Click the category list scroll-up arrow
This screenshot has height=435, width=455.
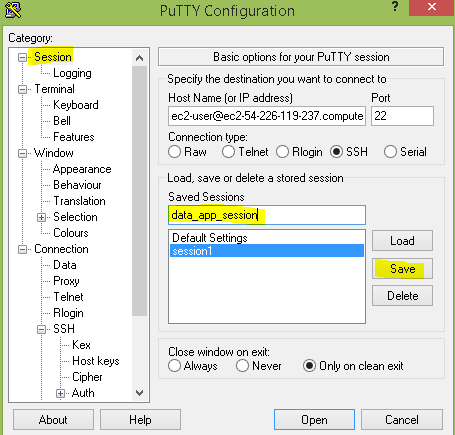point(139,58)
